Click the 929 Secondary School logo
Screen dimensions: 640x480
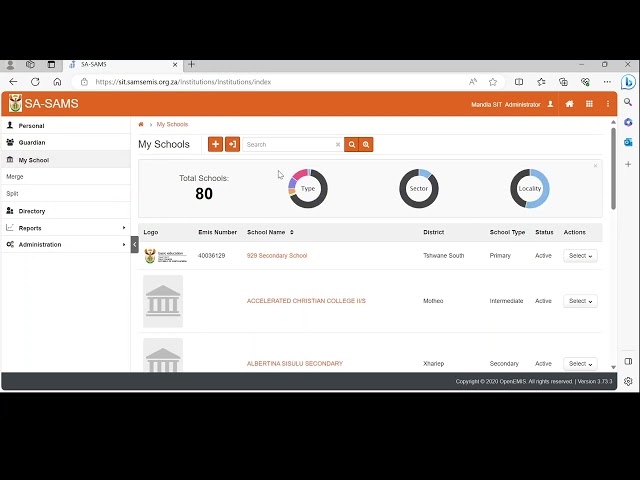(x=165, y=256)
